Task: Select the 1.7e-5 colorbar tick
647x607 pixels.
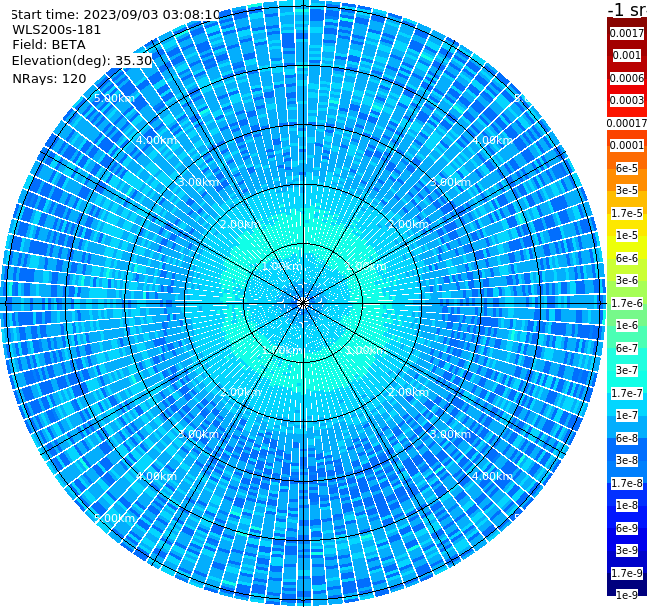Action: (627, 213)
